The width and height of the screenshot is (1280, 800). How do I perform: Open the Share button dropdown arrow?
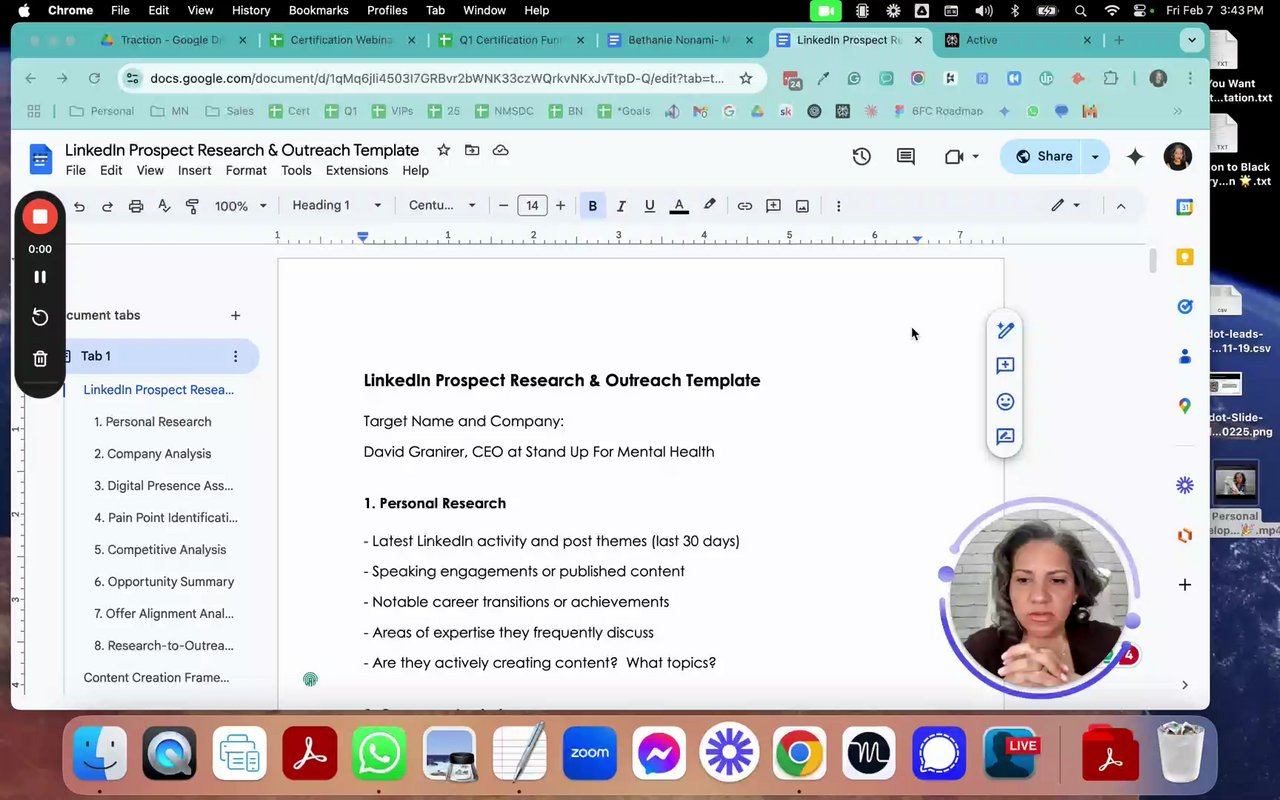(x=1095, y=156)
